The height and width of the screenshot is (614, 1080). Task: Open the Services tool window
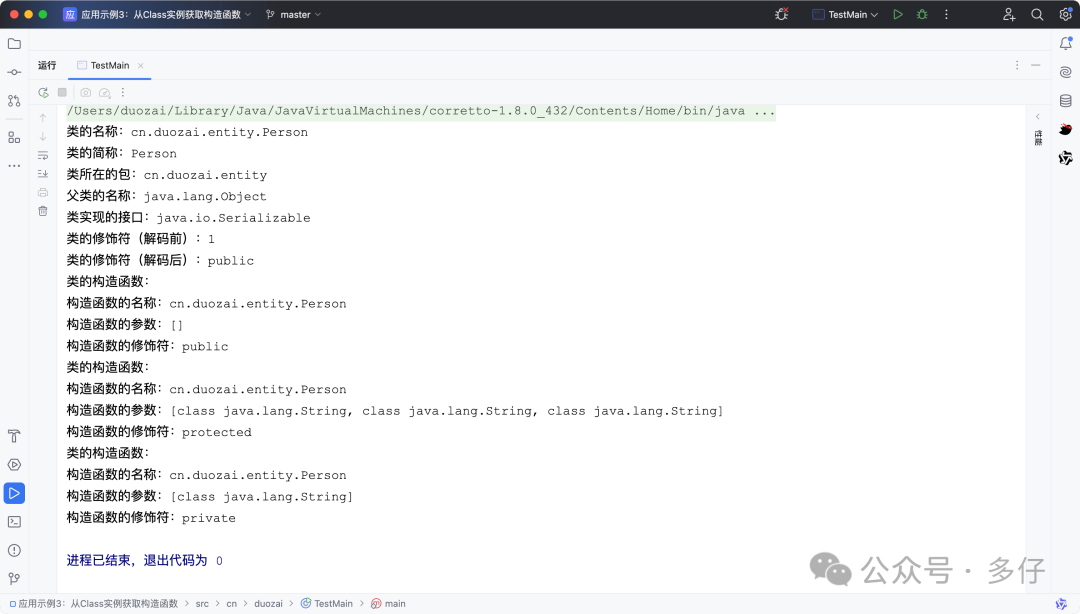[14, 464]
